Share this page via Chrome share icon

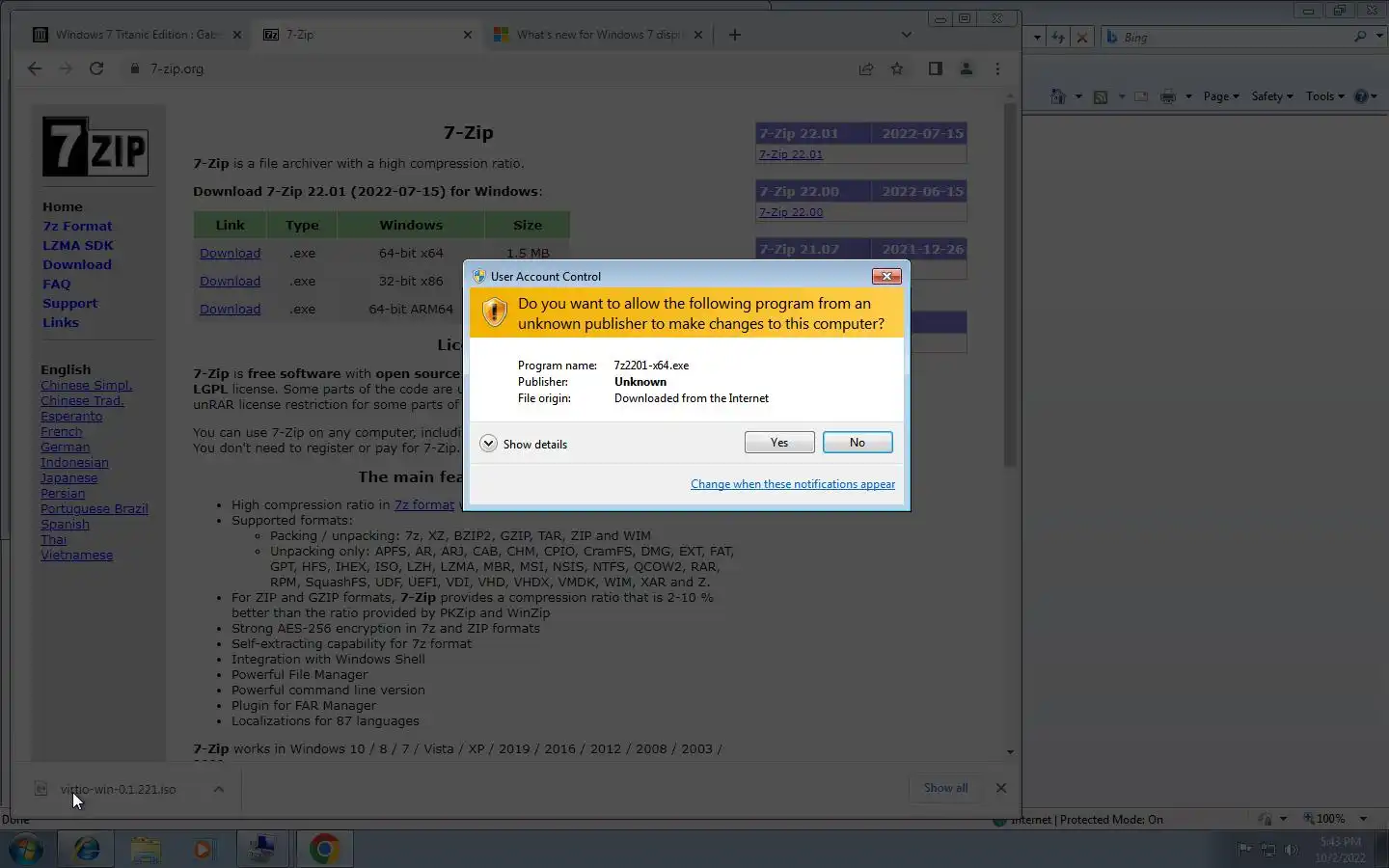pos(866,68)
